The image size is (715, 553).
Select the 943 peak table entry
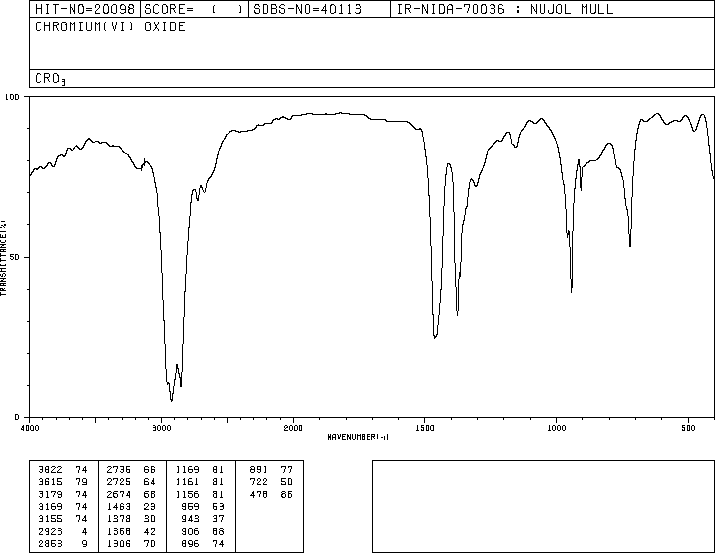191,519
